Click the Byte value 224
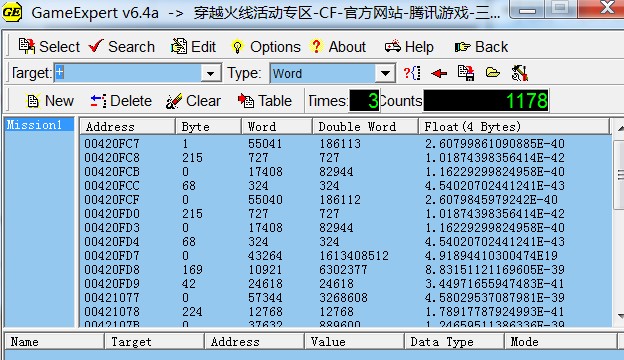624x360 pixels. 193,311
